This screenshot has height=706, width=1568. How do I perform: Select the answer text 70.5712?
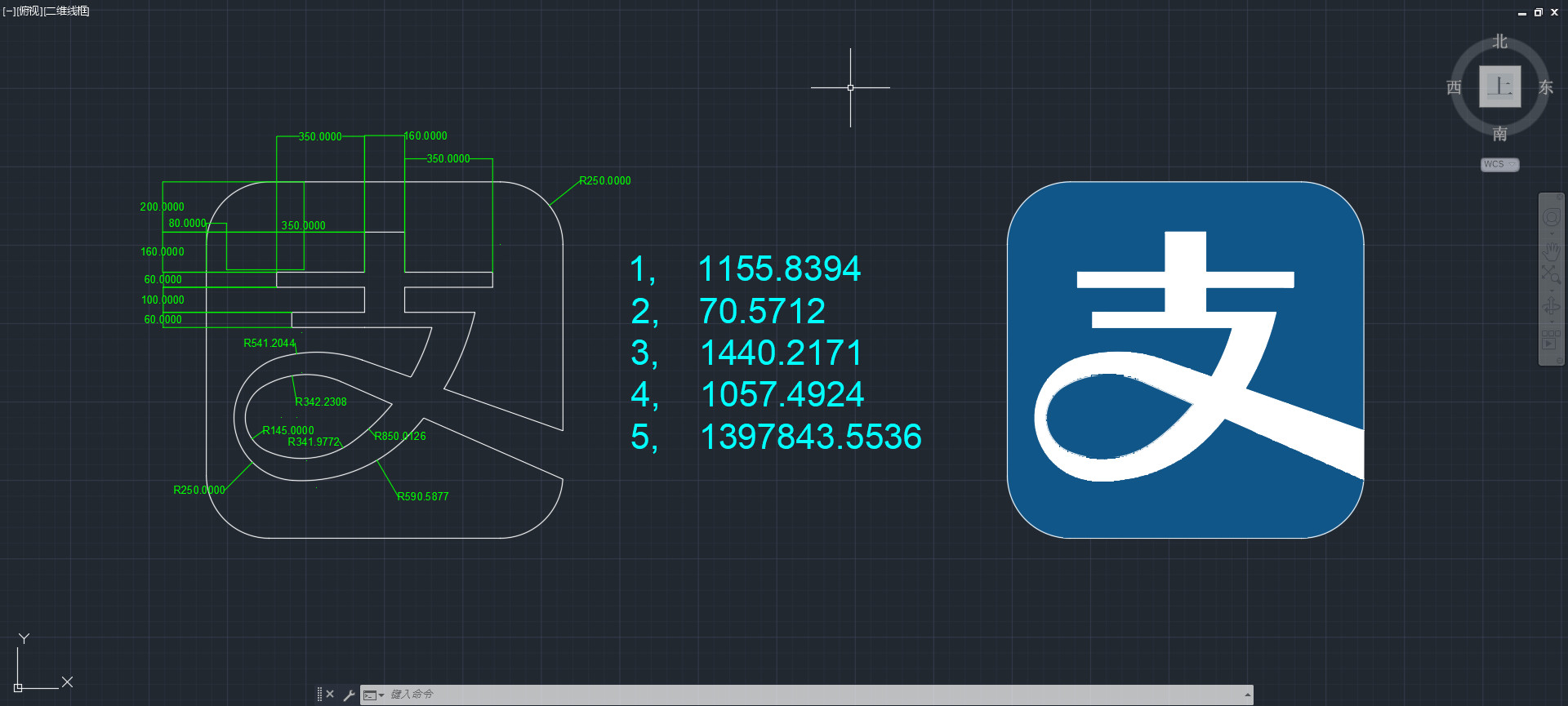762,311
